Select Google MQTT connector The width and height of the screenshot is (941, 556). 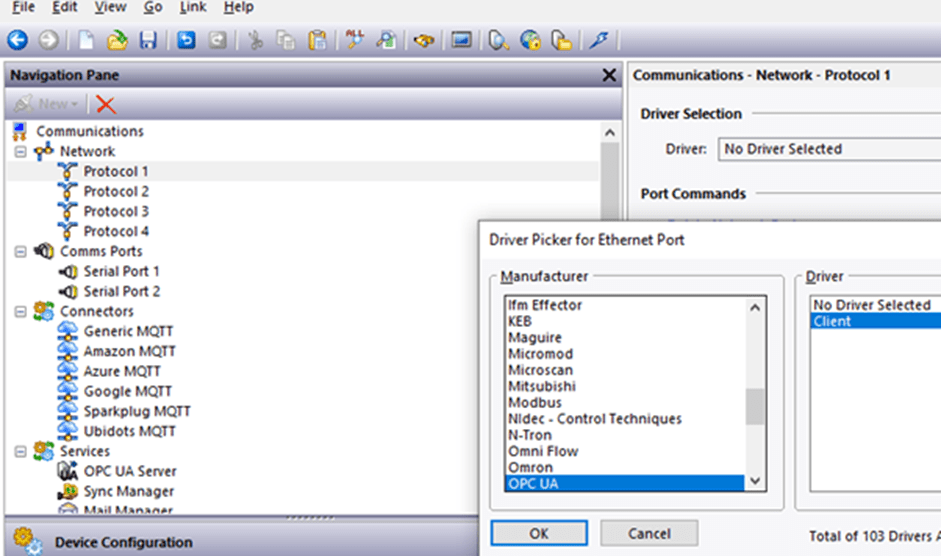click(128, 391)
